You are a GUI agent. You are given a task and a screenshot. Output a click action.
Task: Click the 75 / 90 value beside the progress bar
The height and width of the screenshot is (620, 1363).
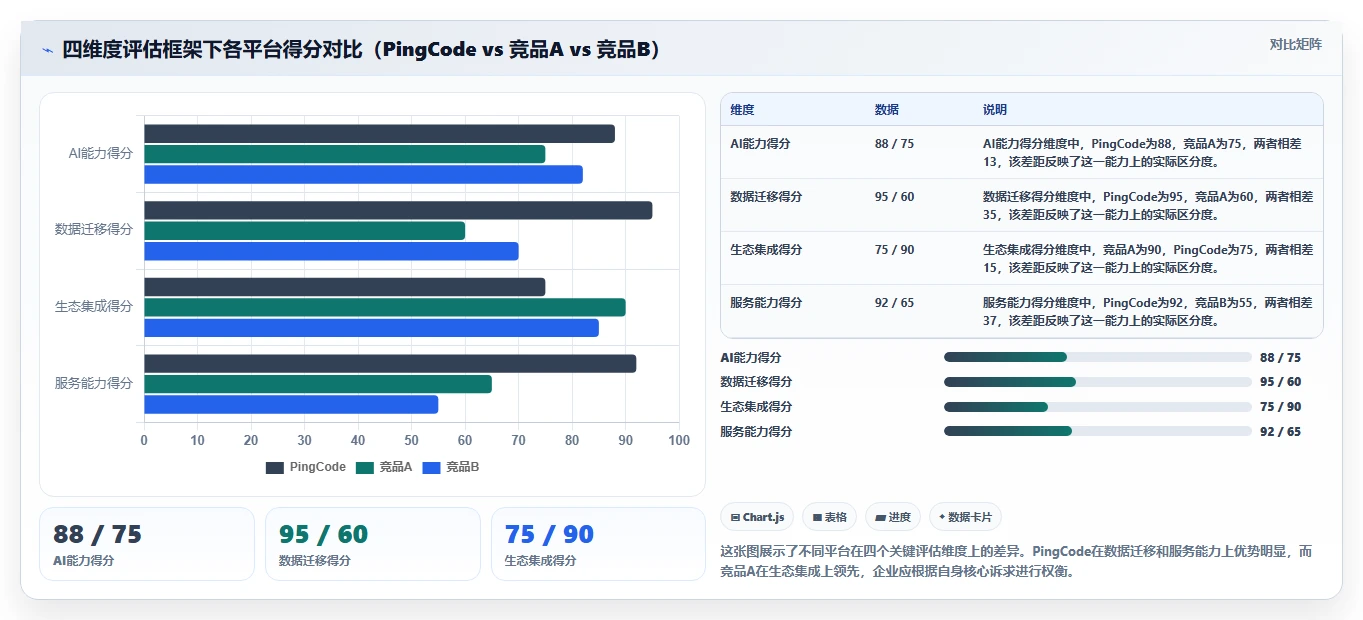point(1280,407)
